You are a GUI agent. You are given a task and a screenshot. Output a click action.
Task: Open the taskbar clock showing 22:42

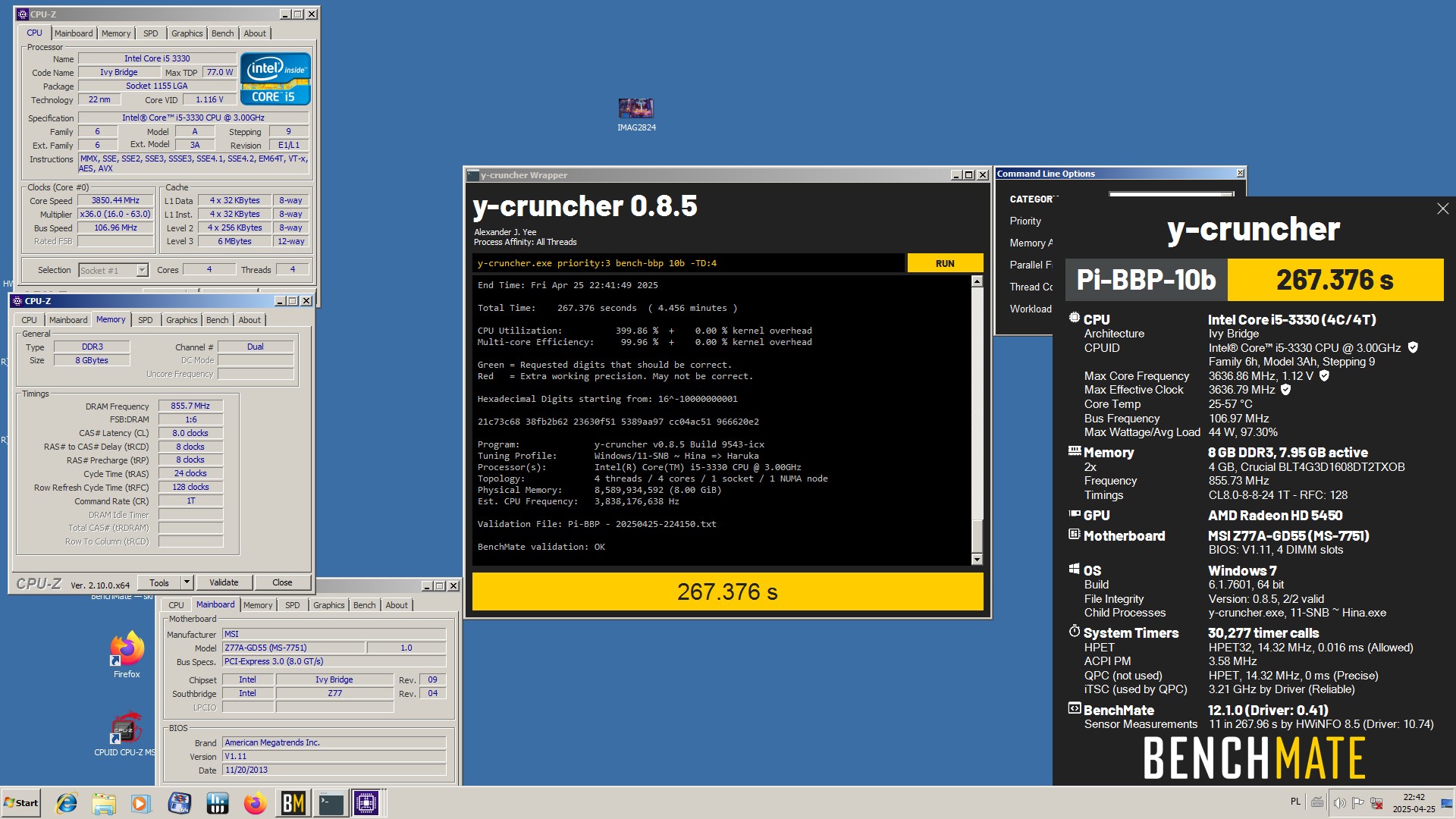[x=1414, y=803]
